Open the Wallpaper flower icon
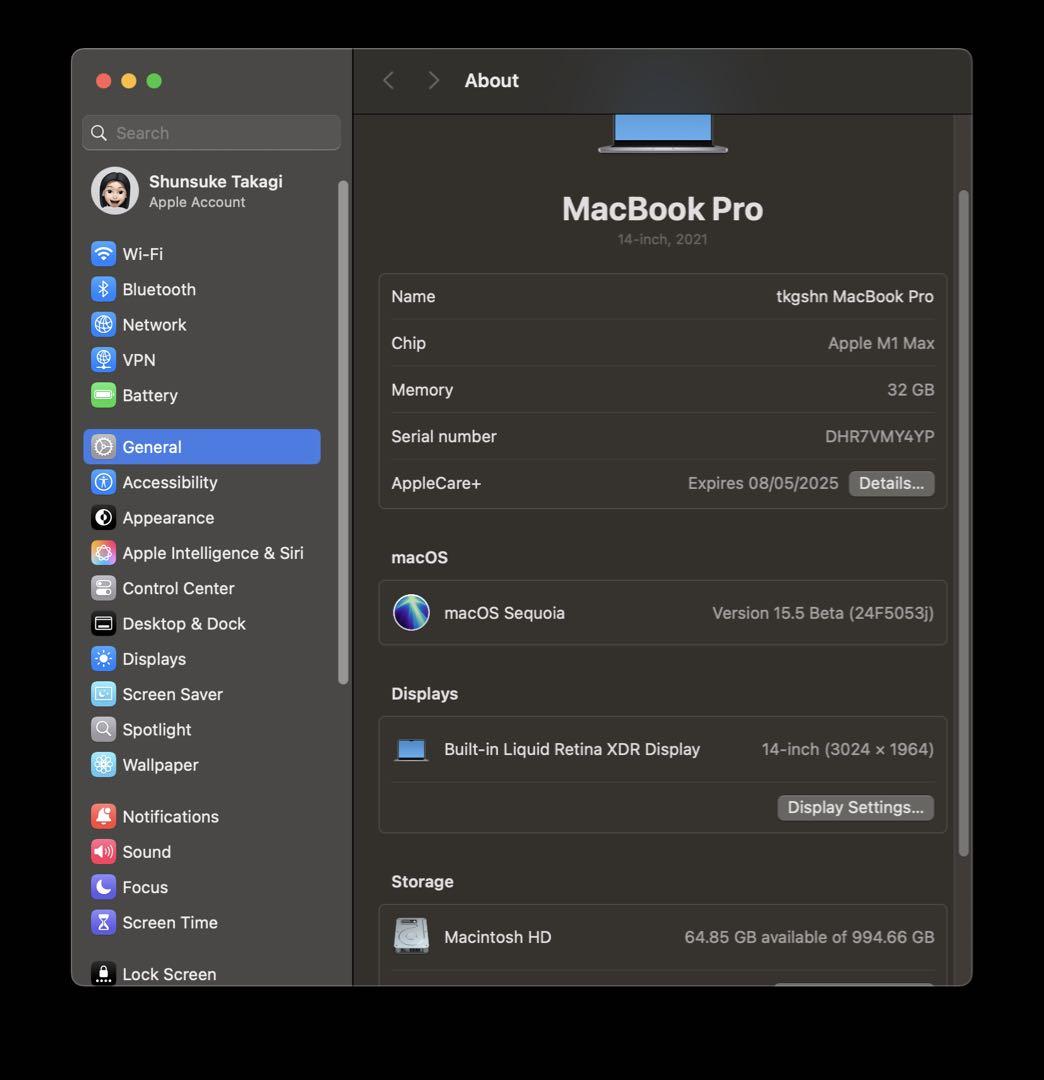Screen dimensions: 1044x1080 click(x=103, y=765)
